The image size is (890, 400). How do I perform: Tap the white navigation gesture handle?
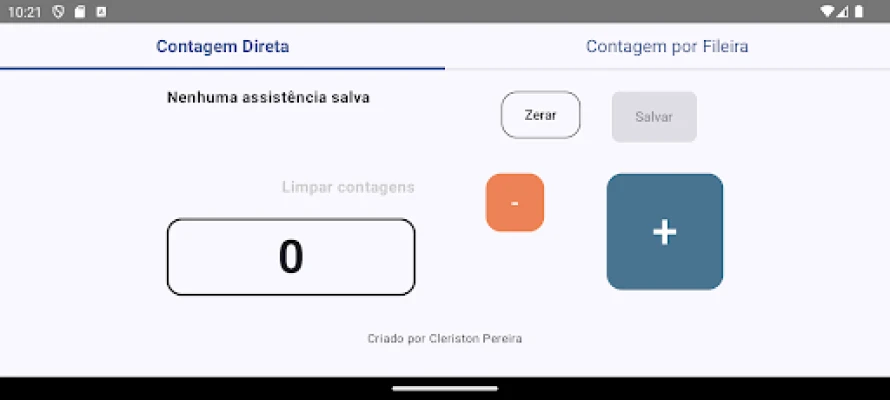[445, 389]
